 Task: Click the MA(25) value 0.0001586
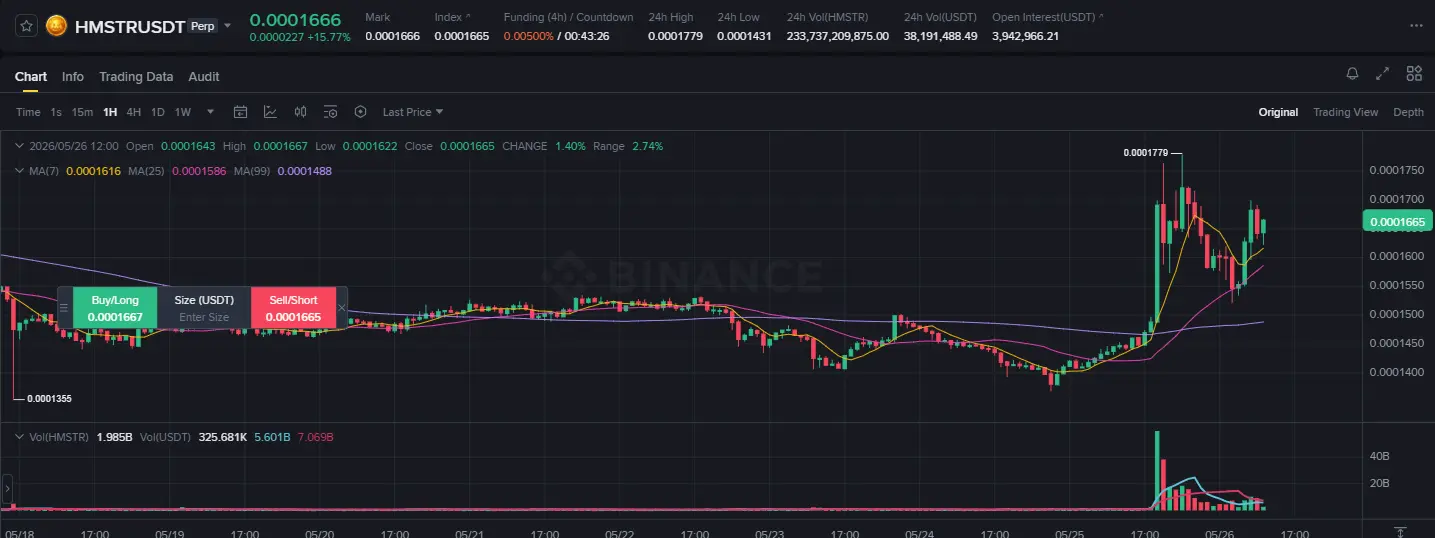pos(200,171)
